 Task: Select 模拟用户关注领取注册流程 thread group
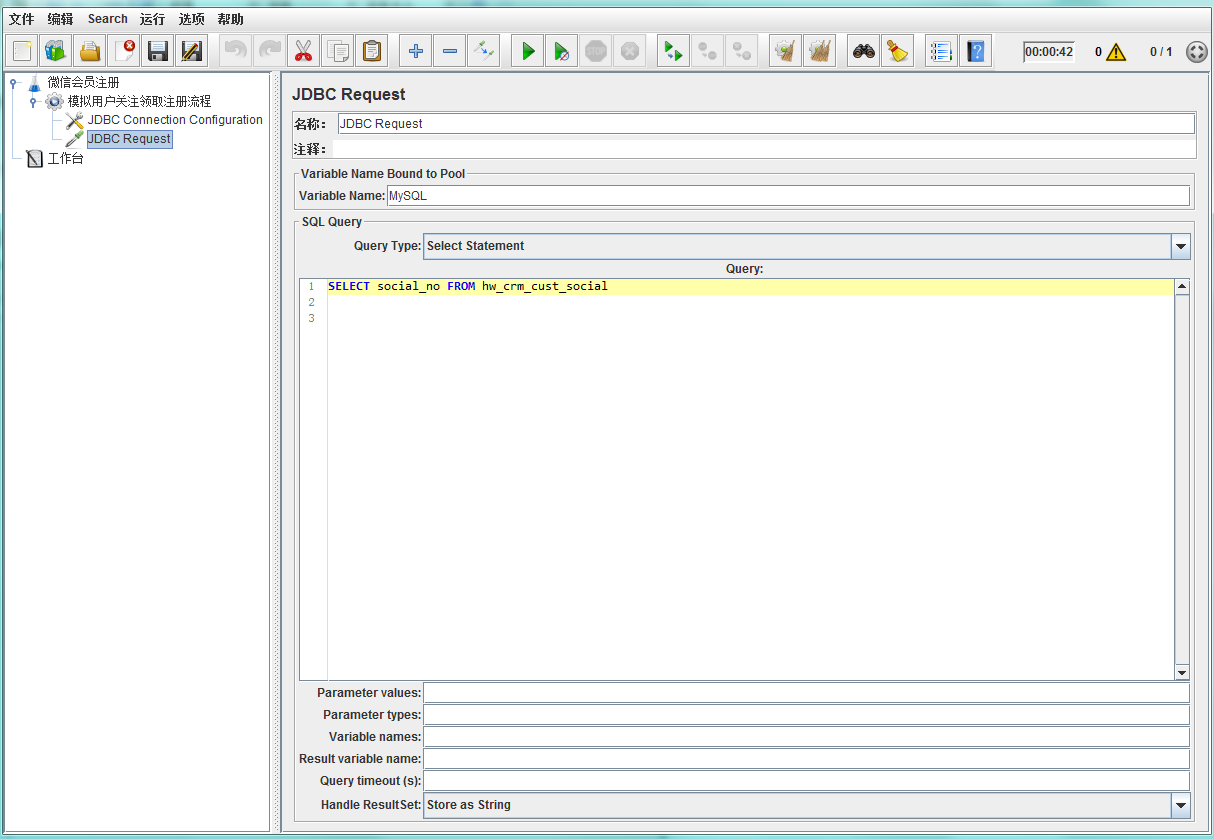[139, 101]
